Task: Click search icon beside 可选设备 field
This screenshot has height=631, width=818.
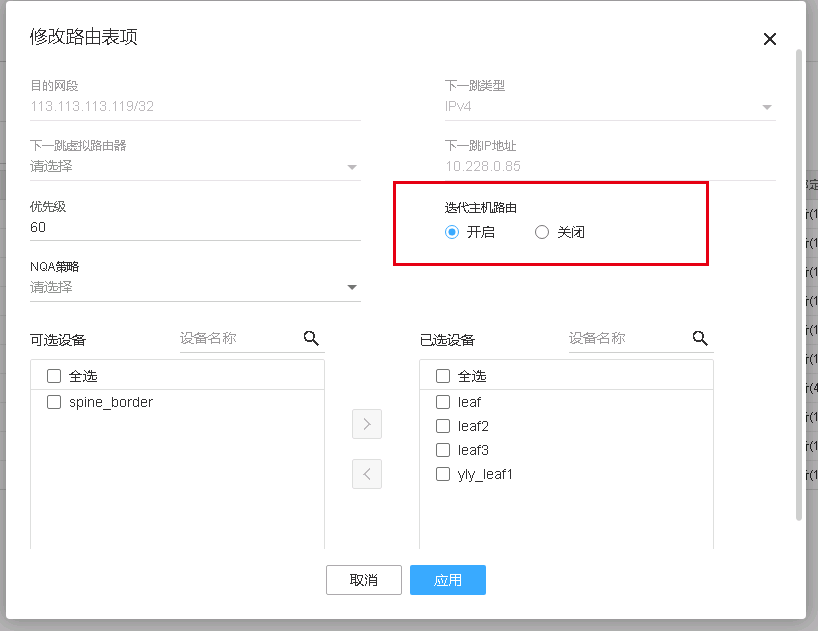Action: click(x=311, y=338)
